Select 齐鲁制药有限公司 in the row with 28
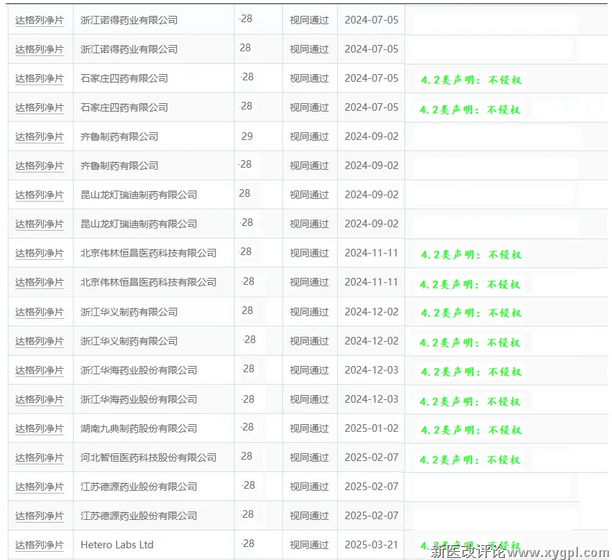Screen dimensions: 612x560 [x=119, y=166]
